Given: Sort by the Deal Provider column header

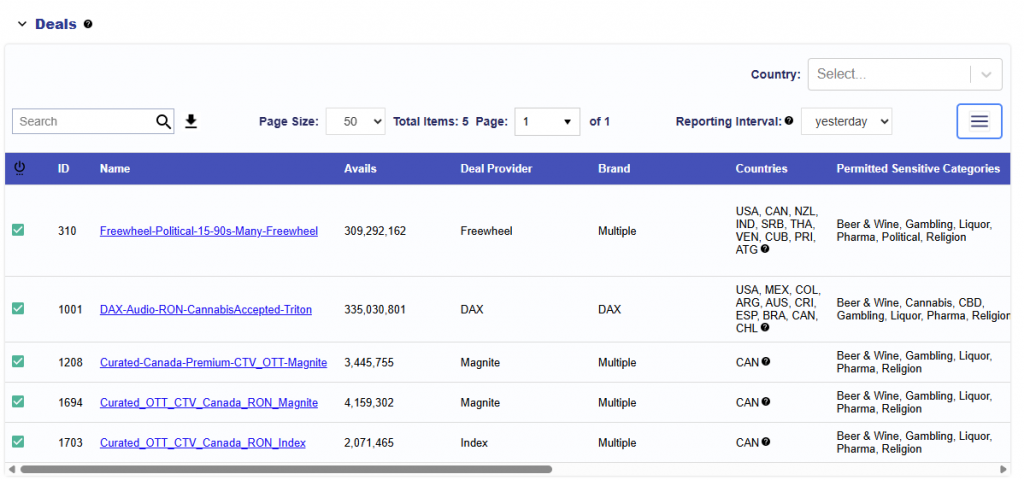Looking at the screenshot, I should pos(496,168).
